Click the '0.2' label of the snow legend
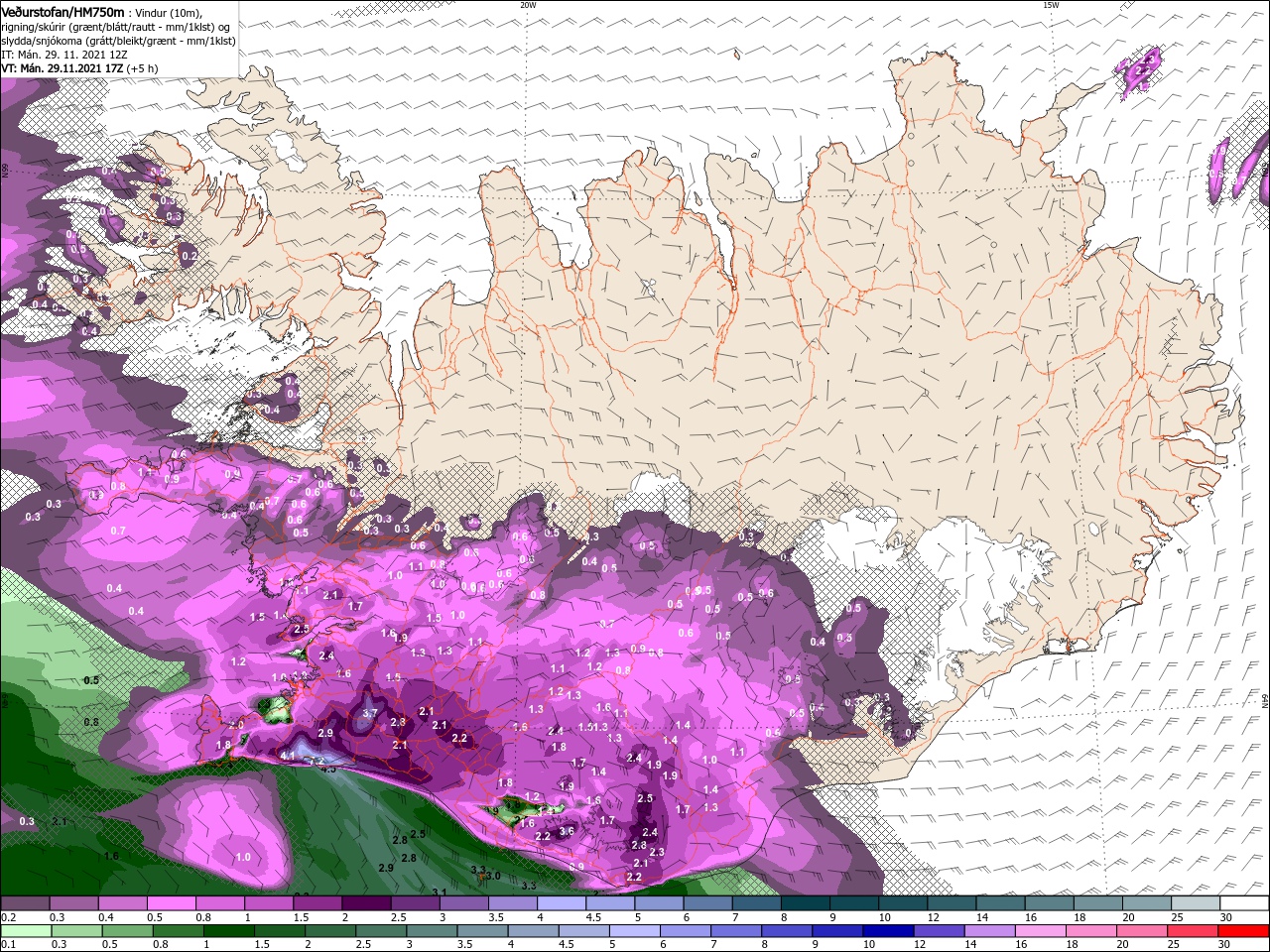1270x952 pixels. point(8,917)
